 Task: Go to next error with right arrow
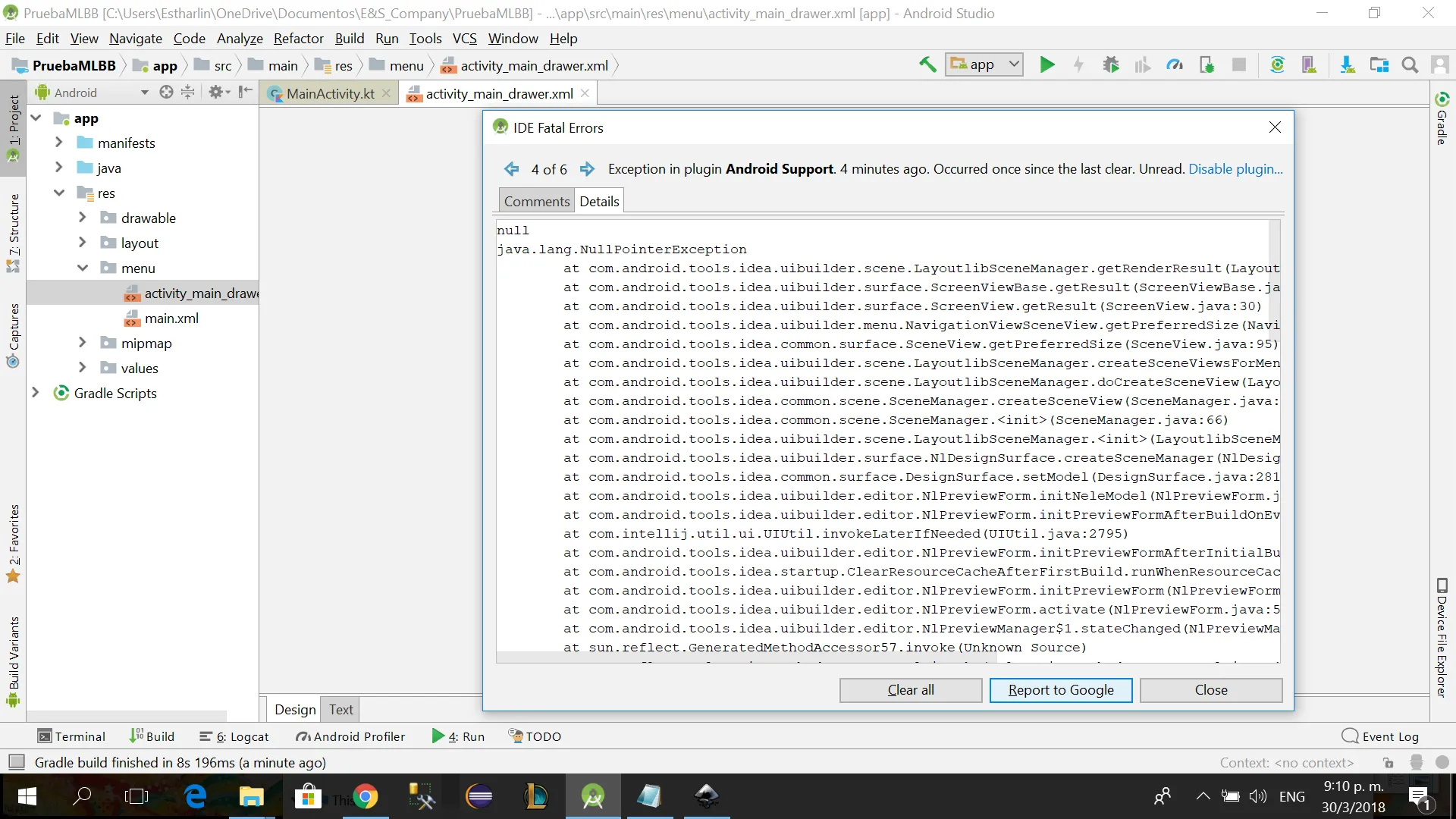pos(587,169)
